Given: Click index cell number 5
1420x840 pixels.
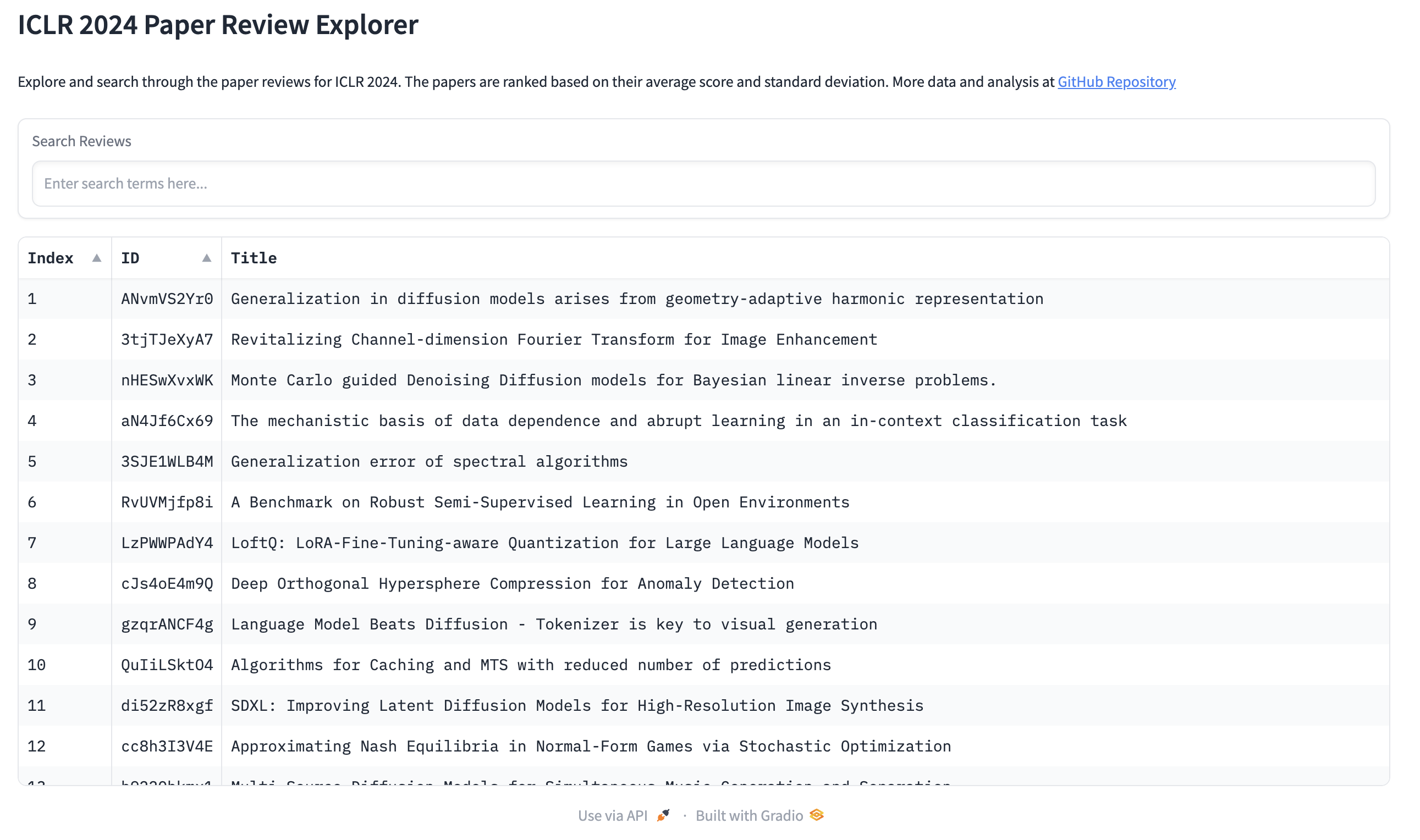Looking at the screenshot, I should 32,462.
